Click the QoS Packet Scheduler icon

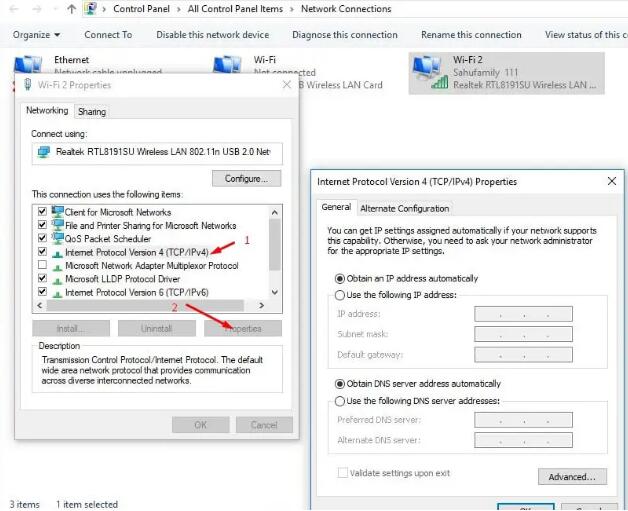(58, 238)
